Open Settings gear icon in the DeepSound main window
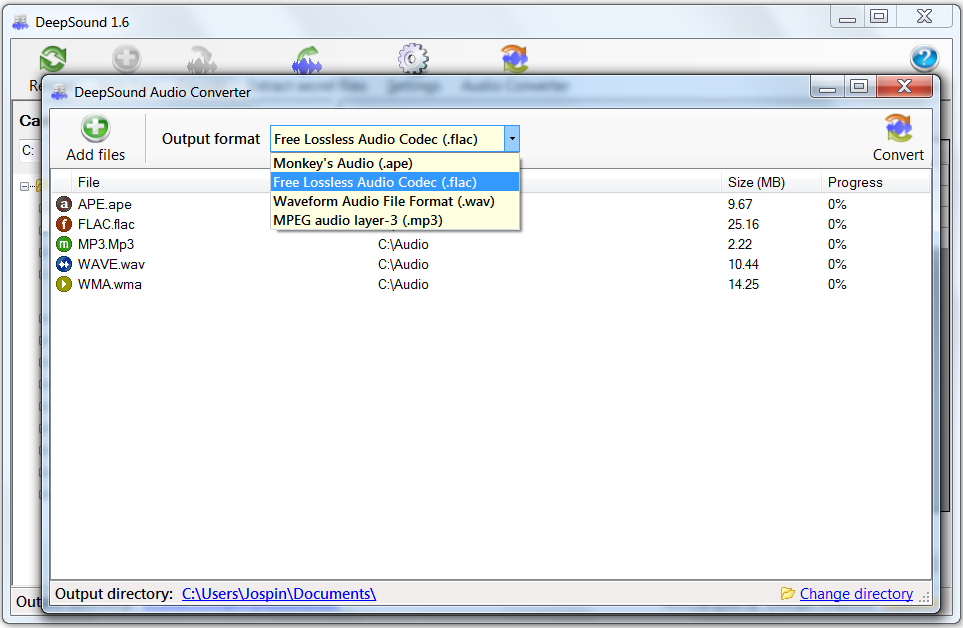Viewport: 963px width, 628px height. 413,59
